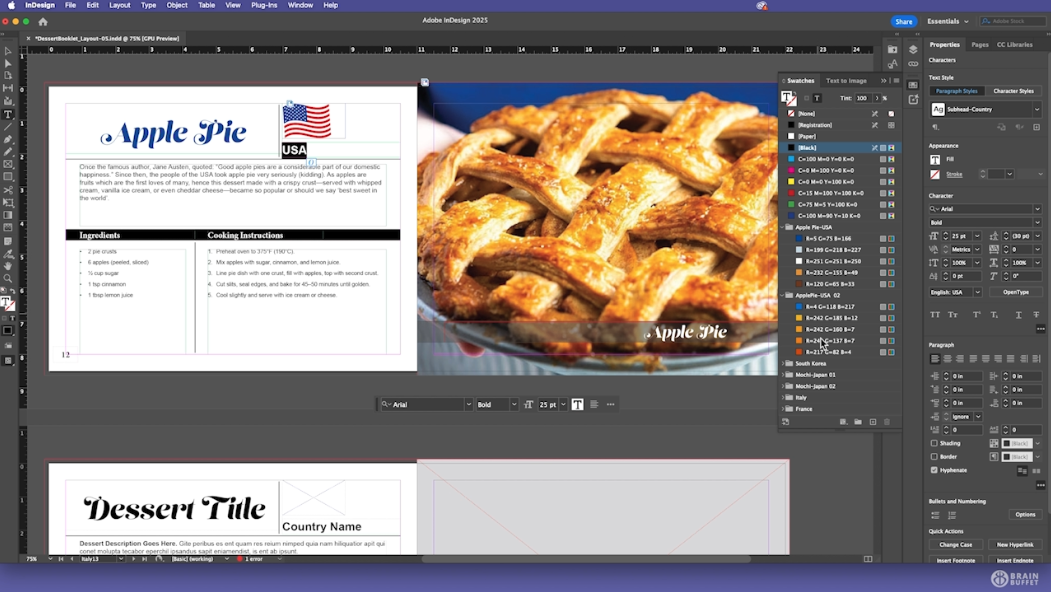The width and height of the screenshot is (1051, 592).
Task: Click the OpenType button
Action: tap(1015, 292)
